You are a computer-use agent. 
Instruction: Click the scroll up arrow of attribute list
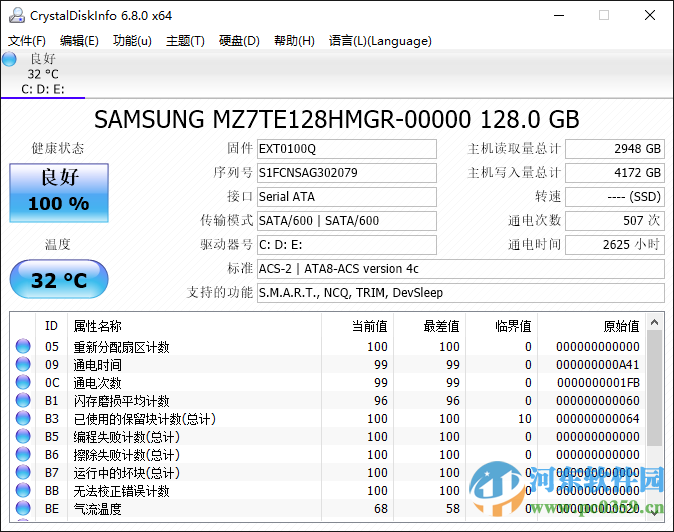pyautogui.click(x=655, y=322)
